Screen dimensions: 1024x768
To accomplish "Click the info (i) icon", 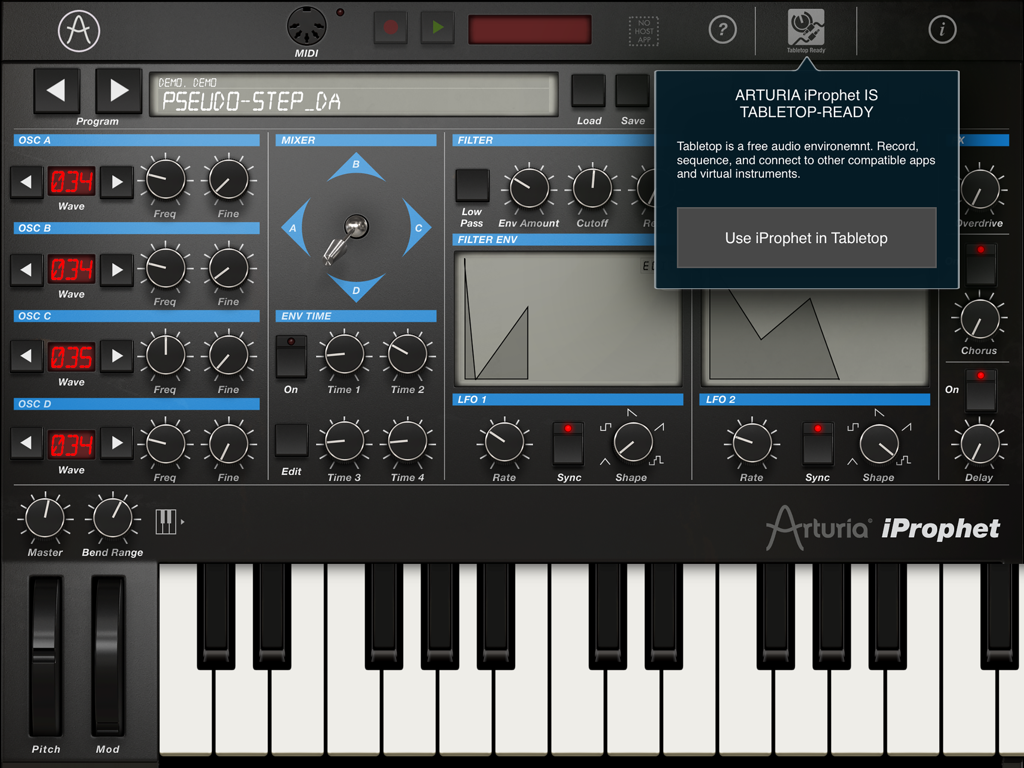I will 944,29.
